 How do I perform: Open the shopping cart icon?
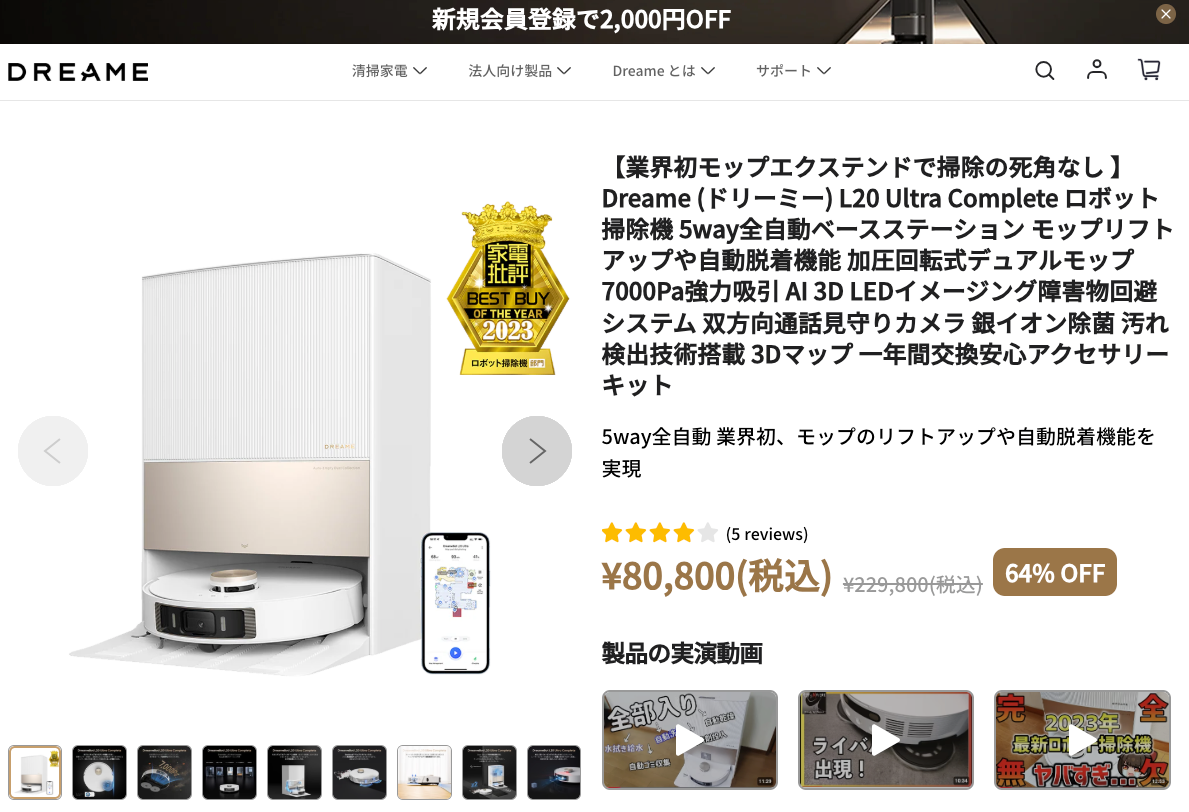[x=1150, y=70]
